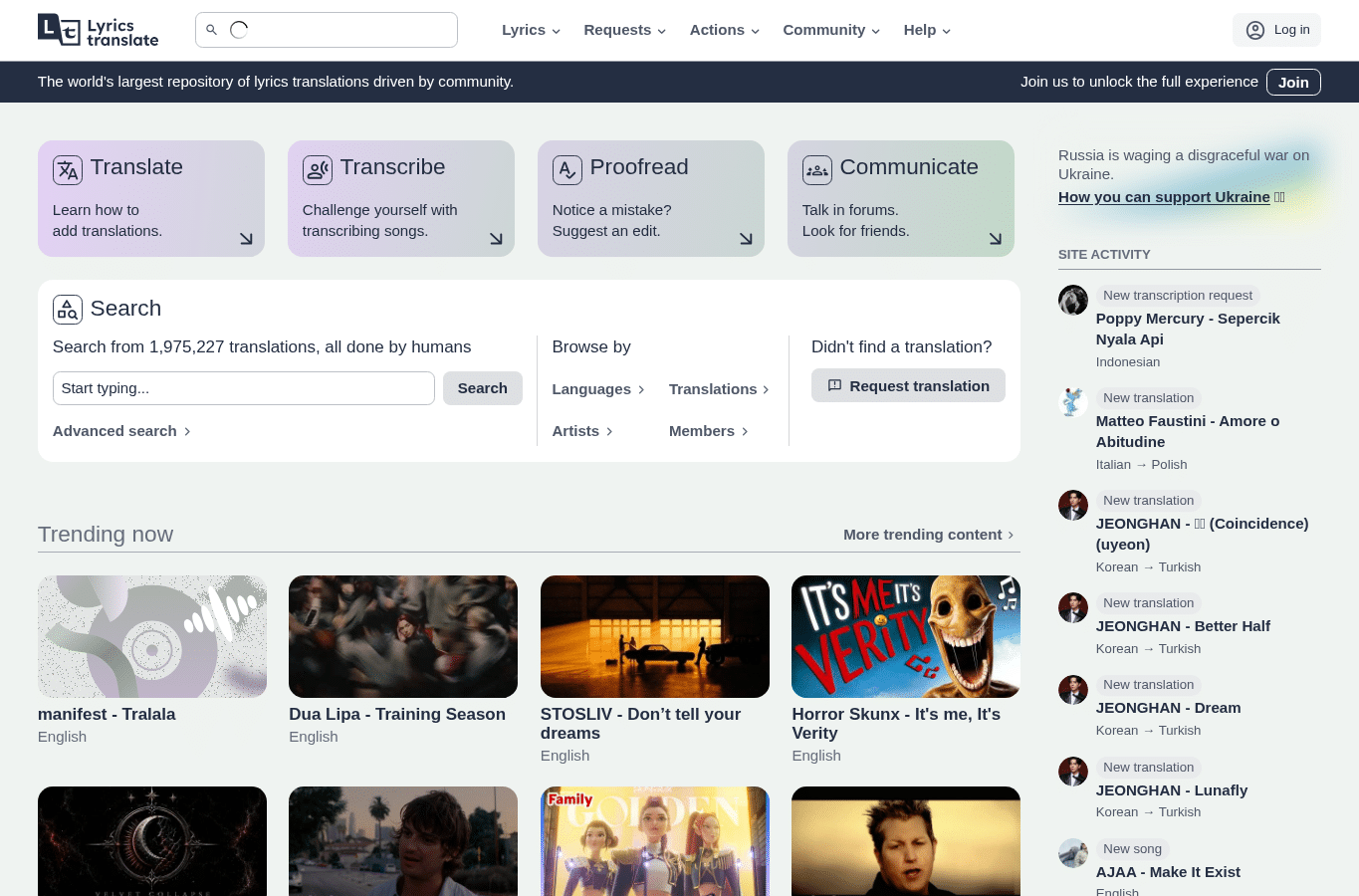This screenshot has width=1359, height=896.
Task: Open JEONGHAN - Lunafly activity entry
Action: (1172, 790)
